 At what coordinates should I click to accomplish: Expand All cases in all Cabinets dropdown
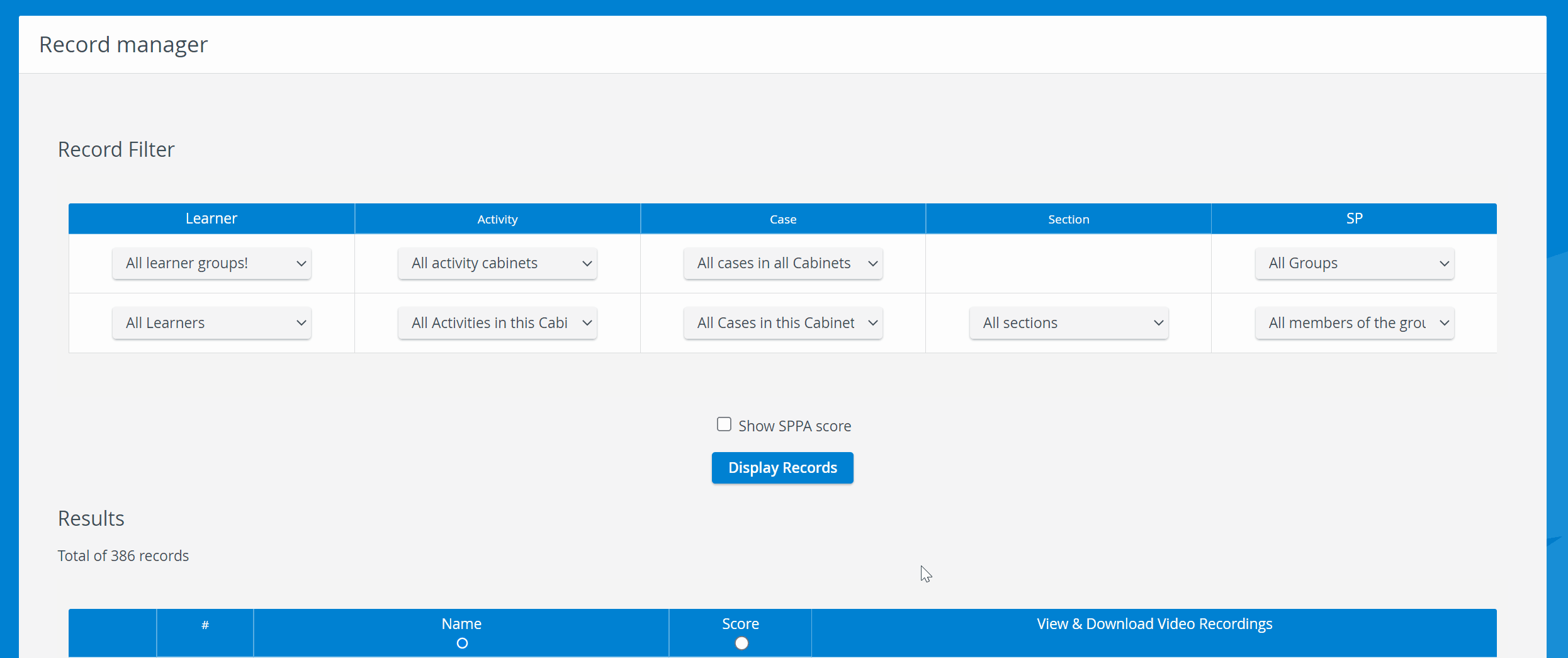[x=783, y=263]
